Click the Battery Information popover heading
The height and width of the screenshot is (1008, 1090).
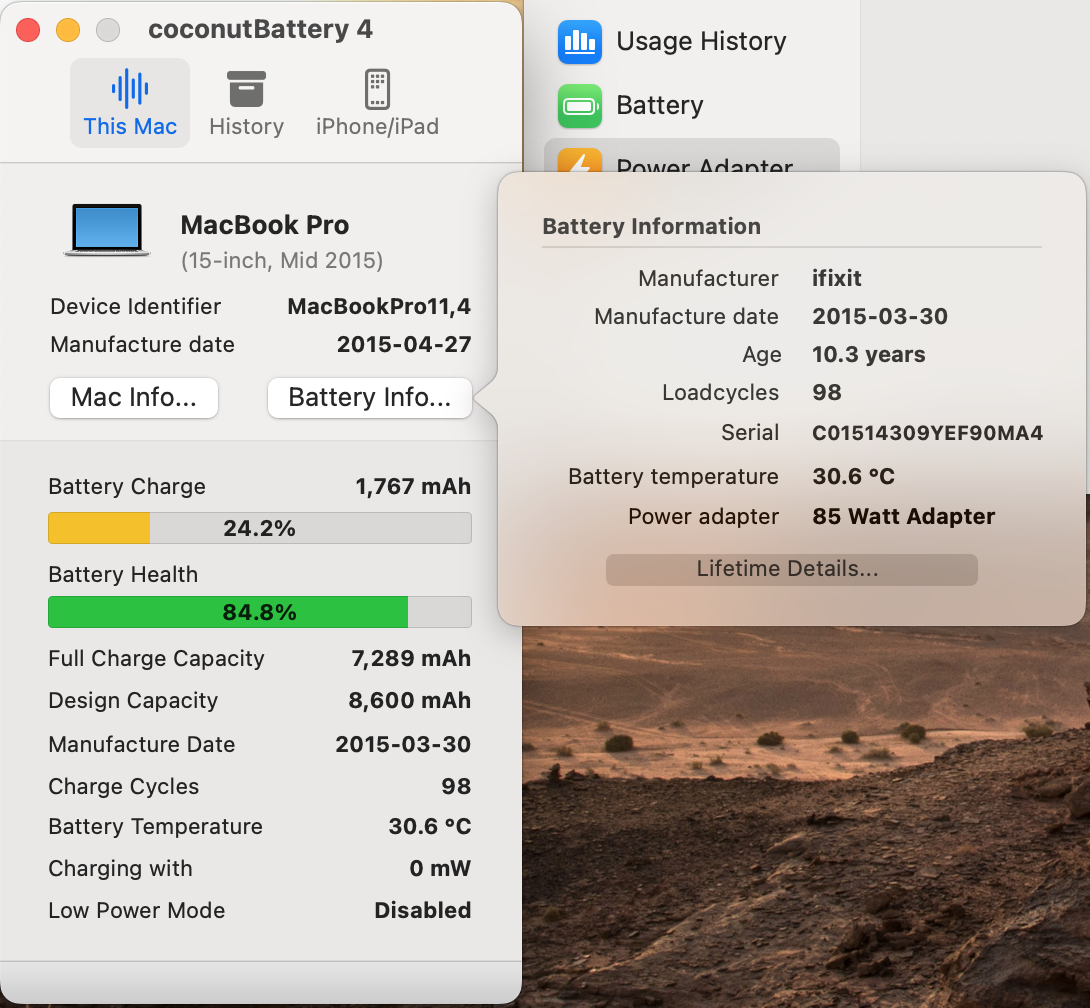(651, 227)
